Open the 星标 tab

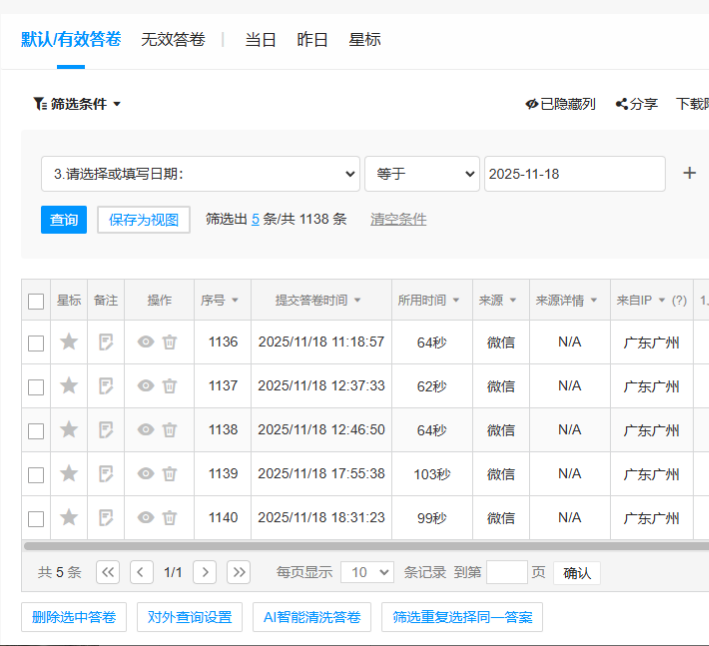coord(364,40)
